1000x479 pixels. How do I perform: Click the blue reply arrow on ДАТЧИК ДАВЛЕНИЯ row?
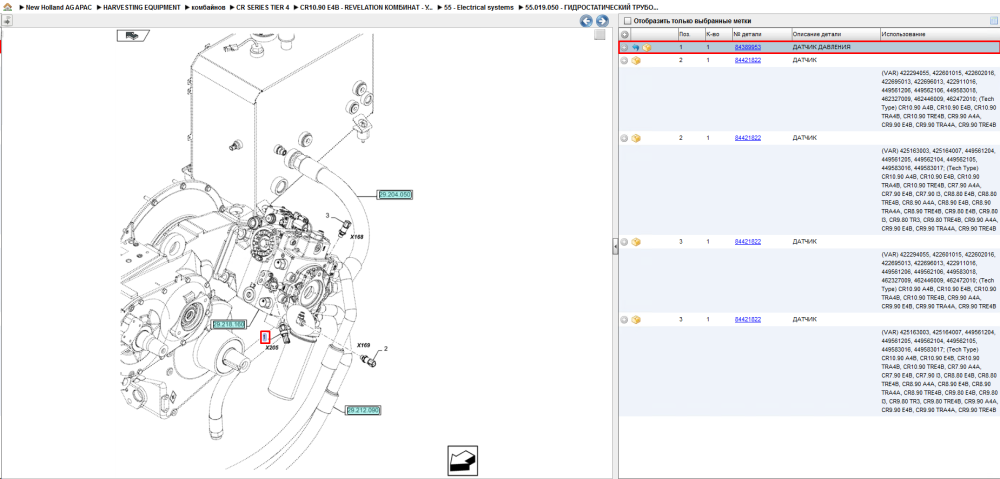pos(636,47)
